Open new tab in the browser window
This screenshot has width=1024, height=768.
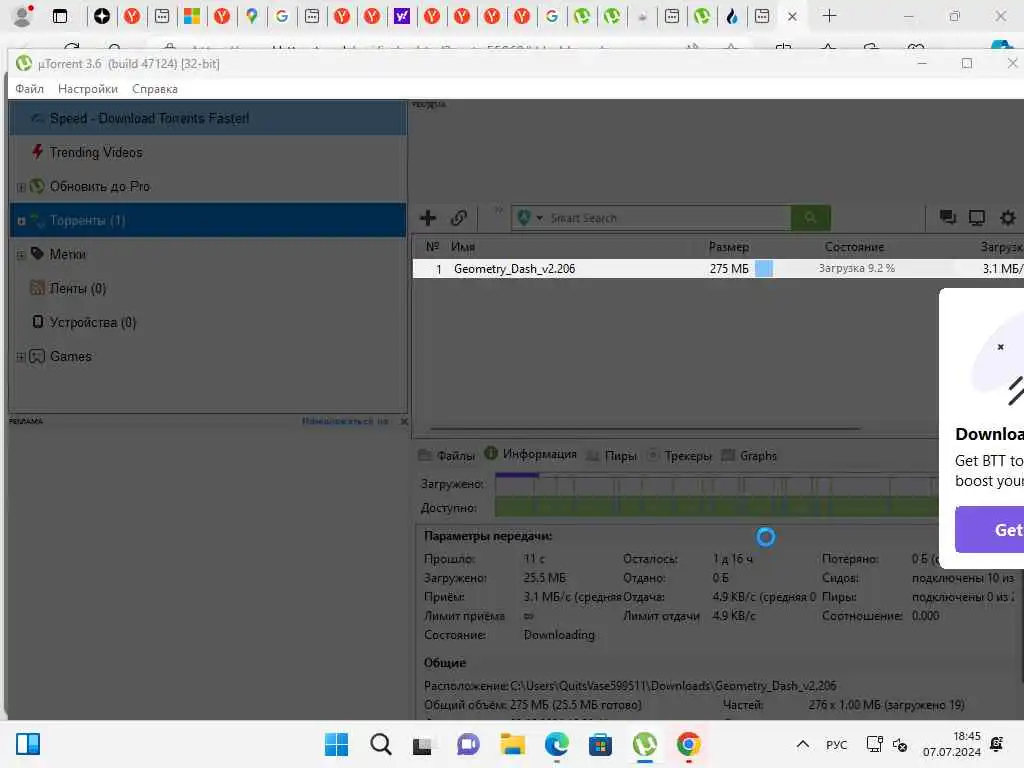pos(829,16)
